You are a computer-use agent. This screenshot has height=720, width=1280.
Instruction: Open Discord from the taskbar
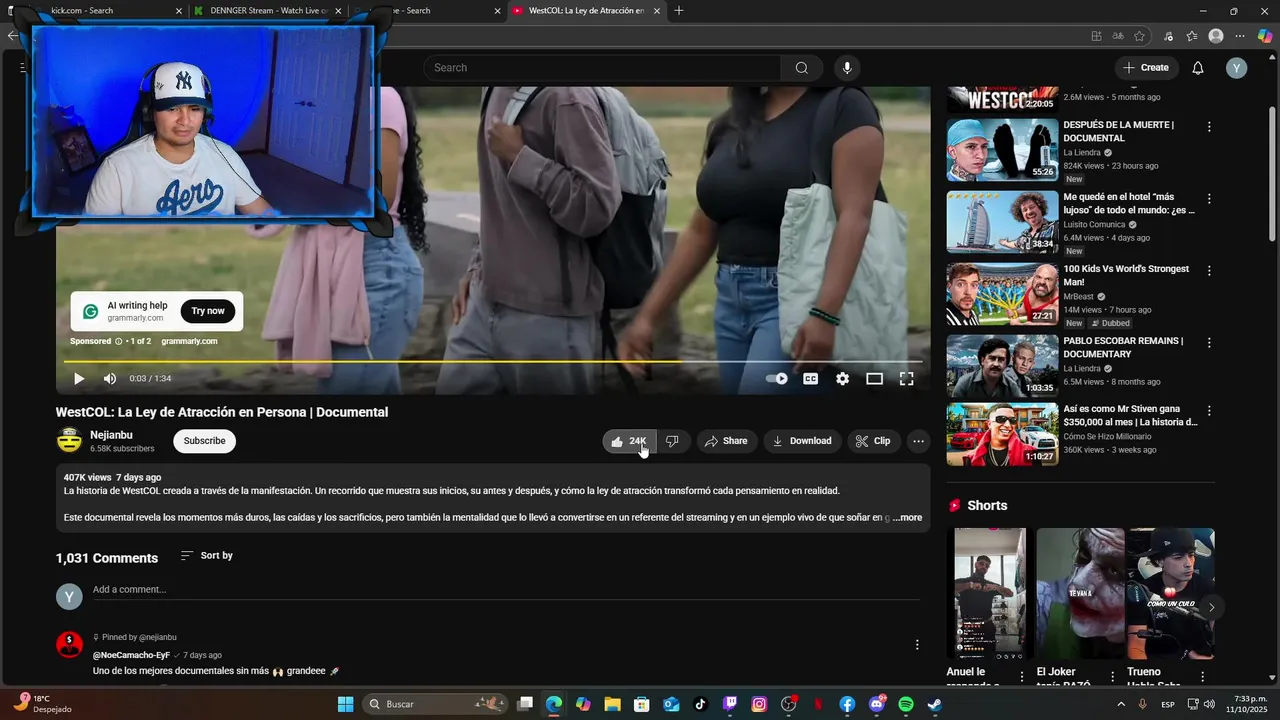877,704
